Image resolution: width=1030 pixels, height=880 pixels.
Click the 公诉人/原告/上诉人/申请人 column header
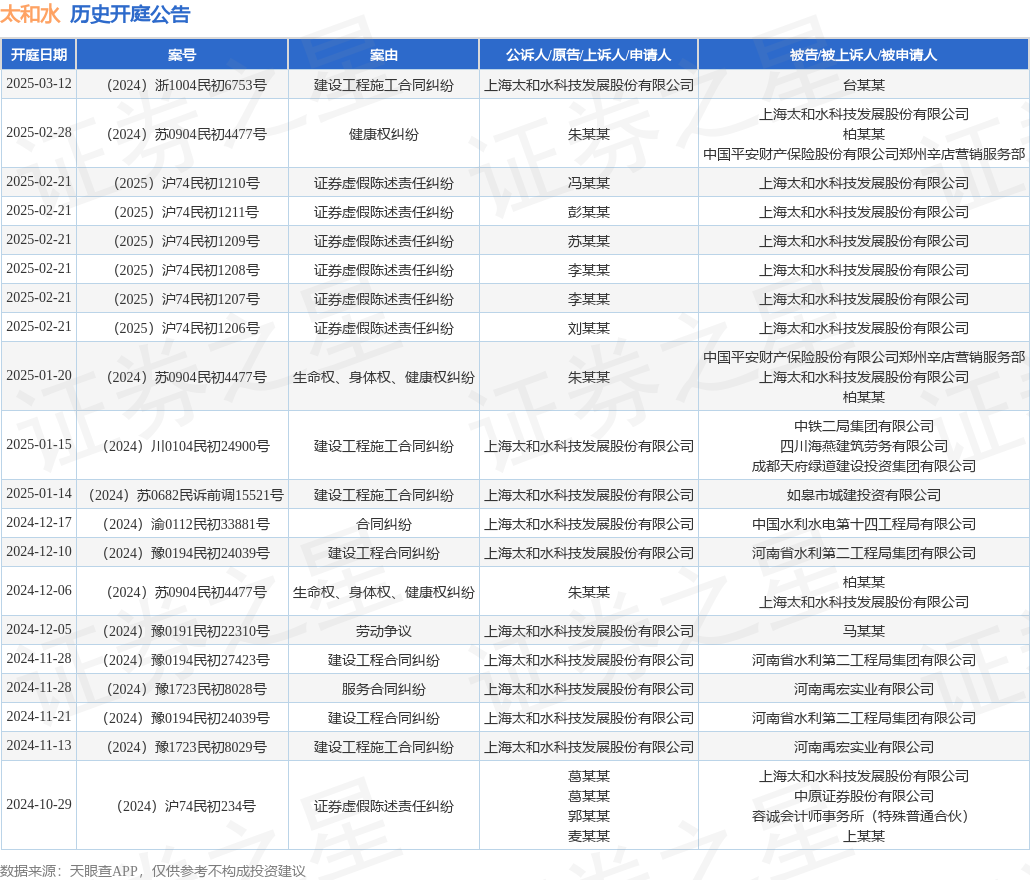(x=589, y=55)
